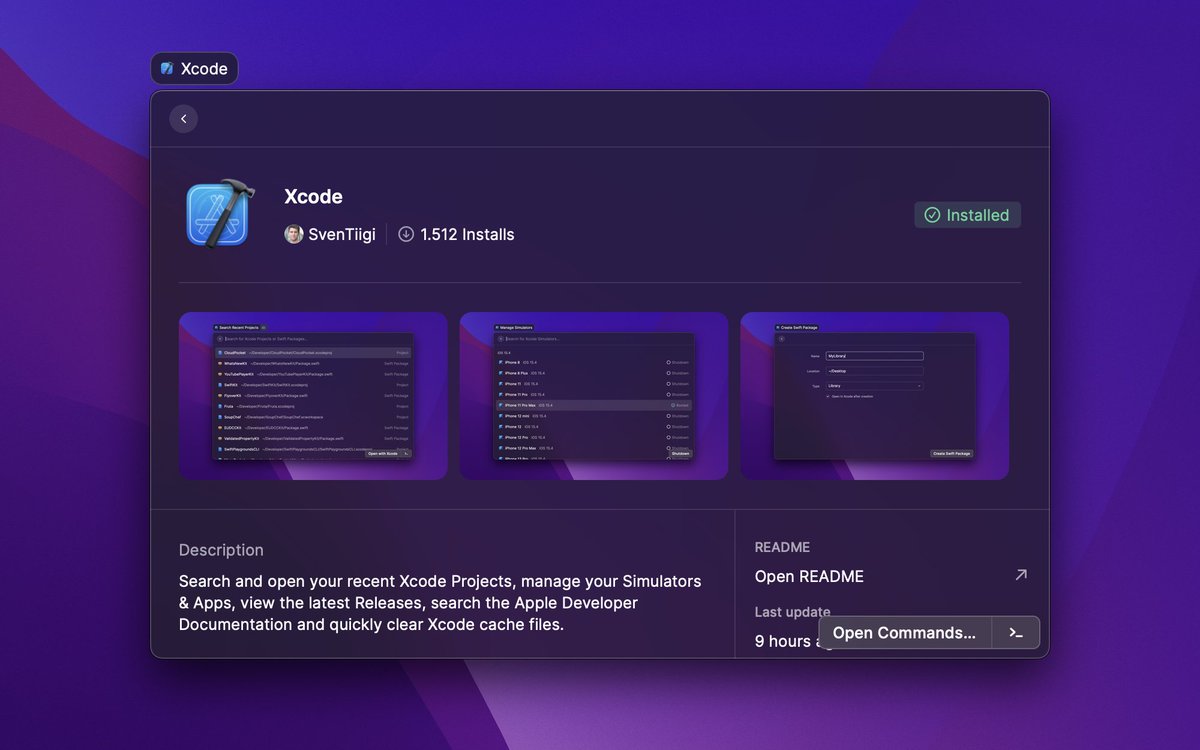The image size is (1200, 750).
Task: Click the back chevron arrow
Action: click(183, 118)
